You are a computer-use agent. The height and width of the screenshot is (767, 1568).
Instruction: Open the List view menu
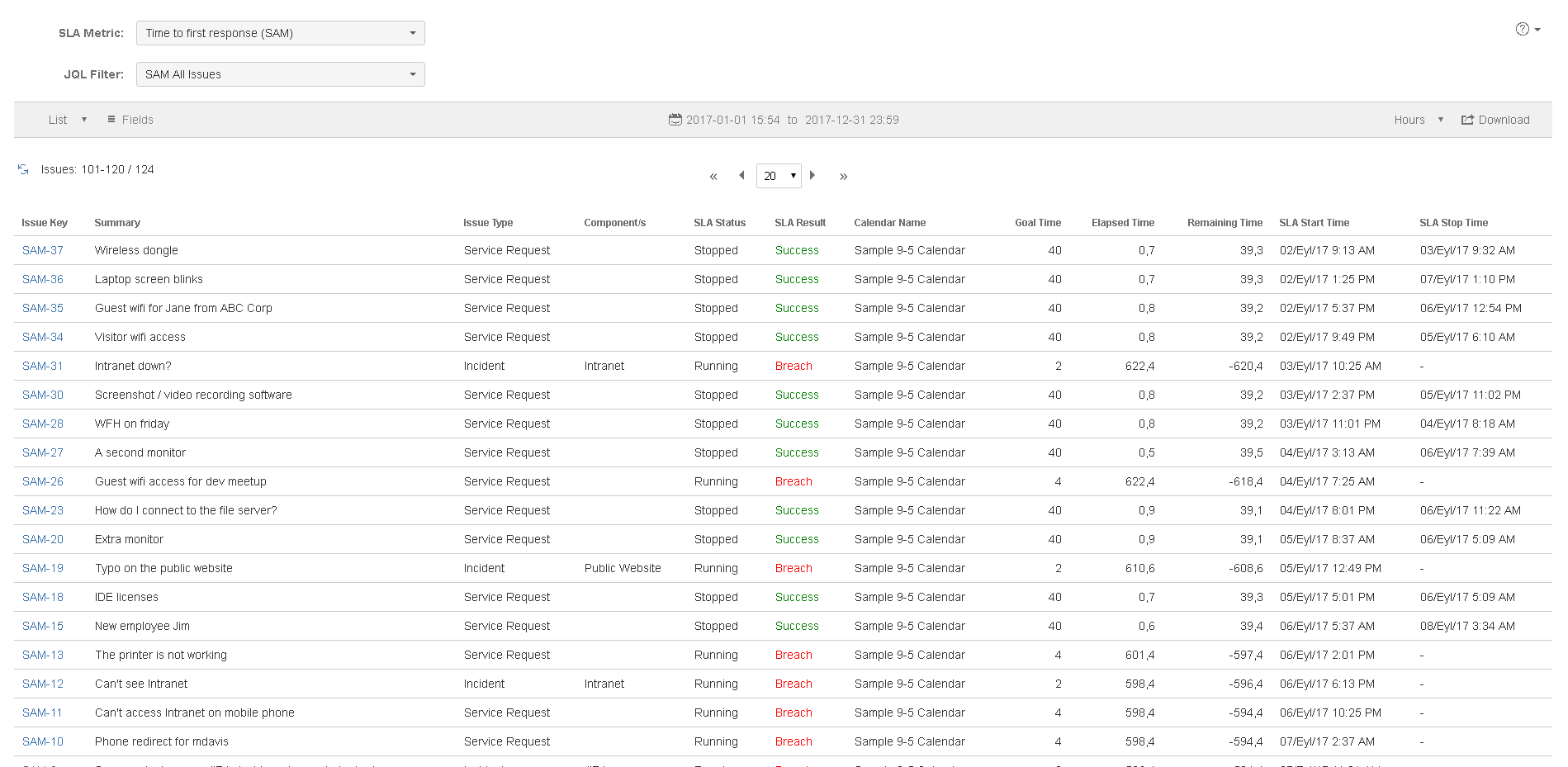pyautogui.click(x=67, y=120)
